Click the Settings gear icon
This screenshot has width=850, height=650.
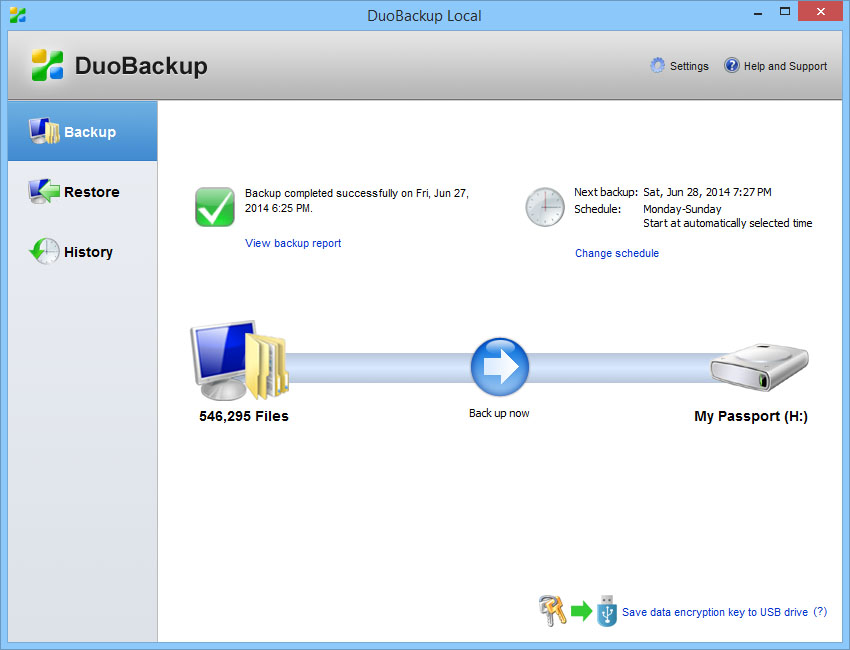(x=657, y=66)
